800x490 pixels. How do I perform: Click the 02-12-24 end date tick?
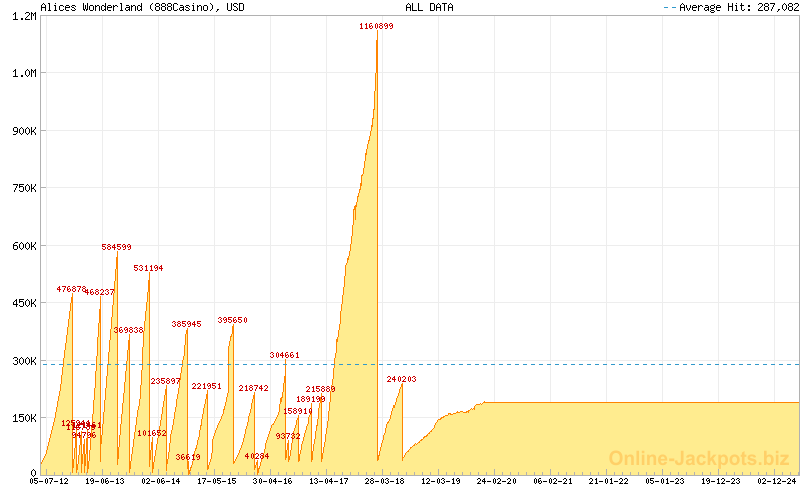click(777, 481)
